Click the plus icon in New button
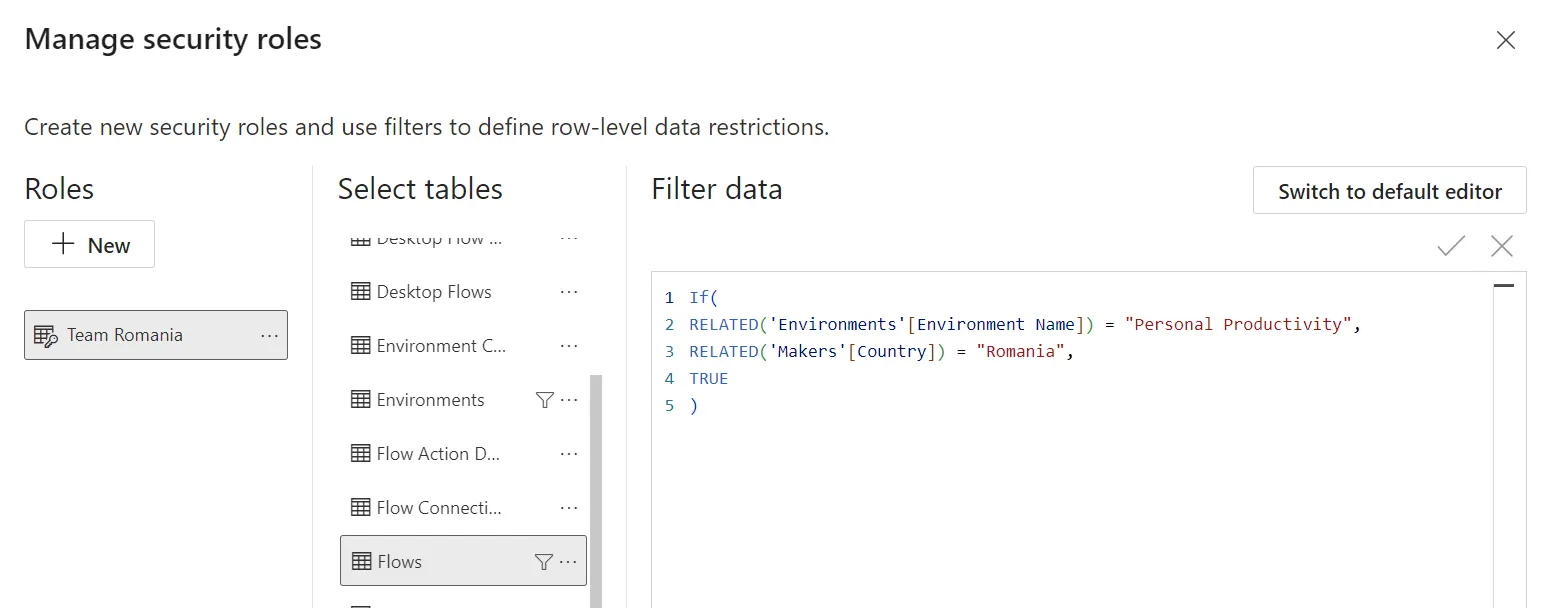The height and width of the screenshot is (608, 1554). click(x=63, y=244)
